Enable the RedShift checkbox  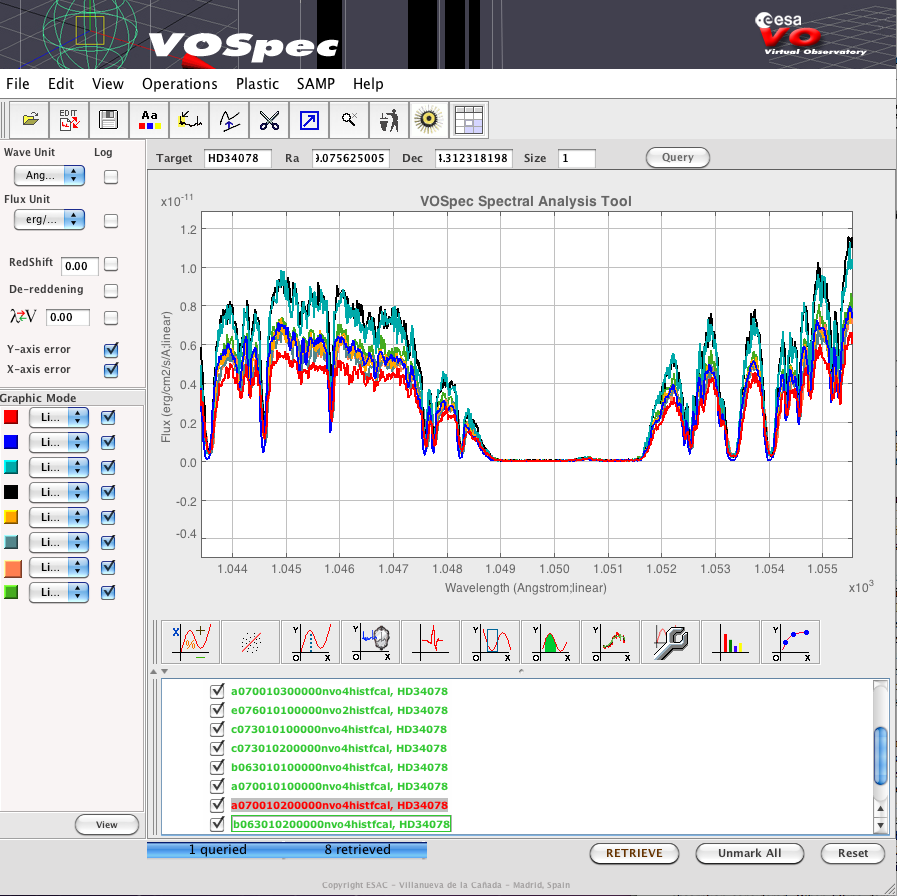click(x=111, y=264)
